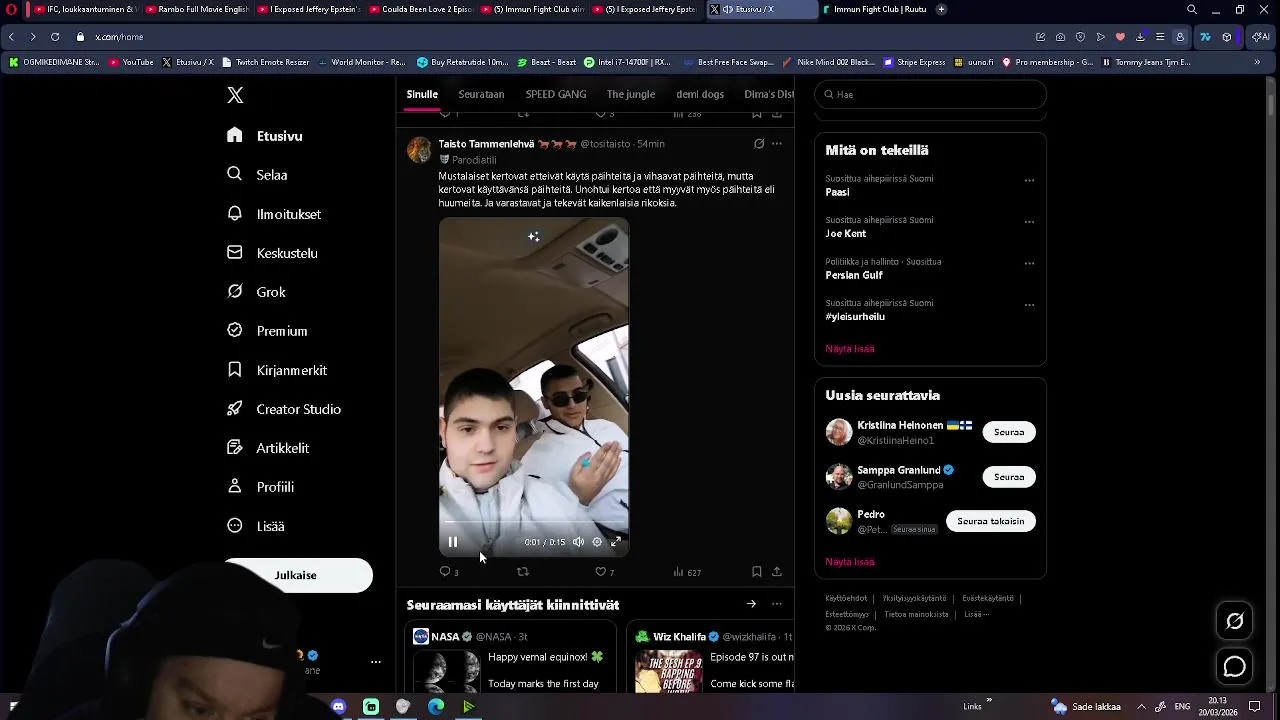This screenshot has width=1280, height=720.
Task: Open Keskustelu messages
Action: point(272,253)
